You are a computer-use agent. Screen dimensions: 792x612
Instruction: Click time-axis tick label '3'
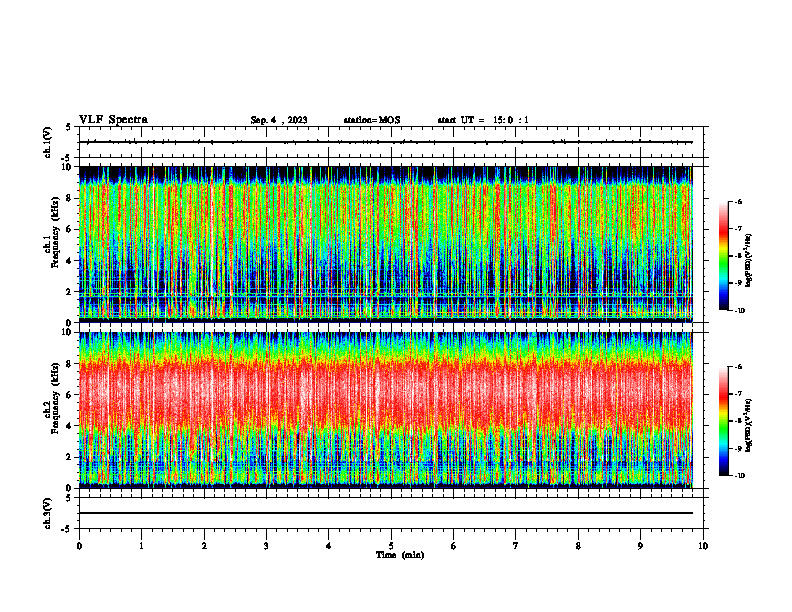coord(266,546)
